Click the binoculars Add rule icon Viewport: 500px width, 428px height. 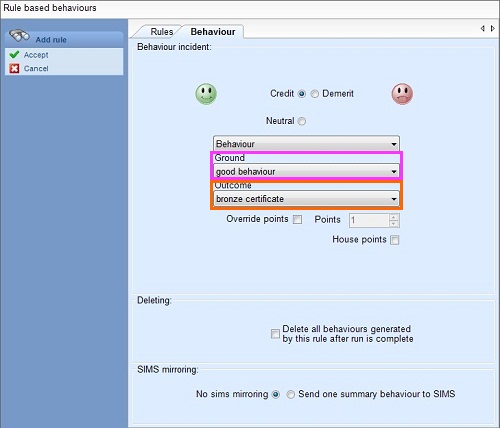pyautogui.click(x=19, y=36)
